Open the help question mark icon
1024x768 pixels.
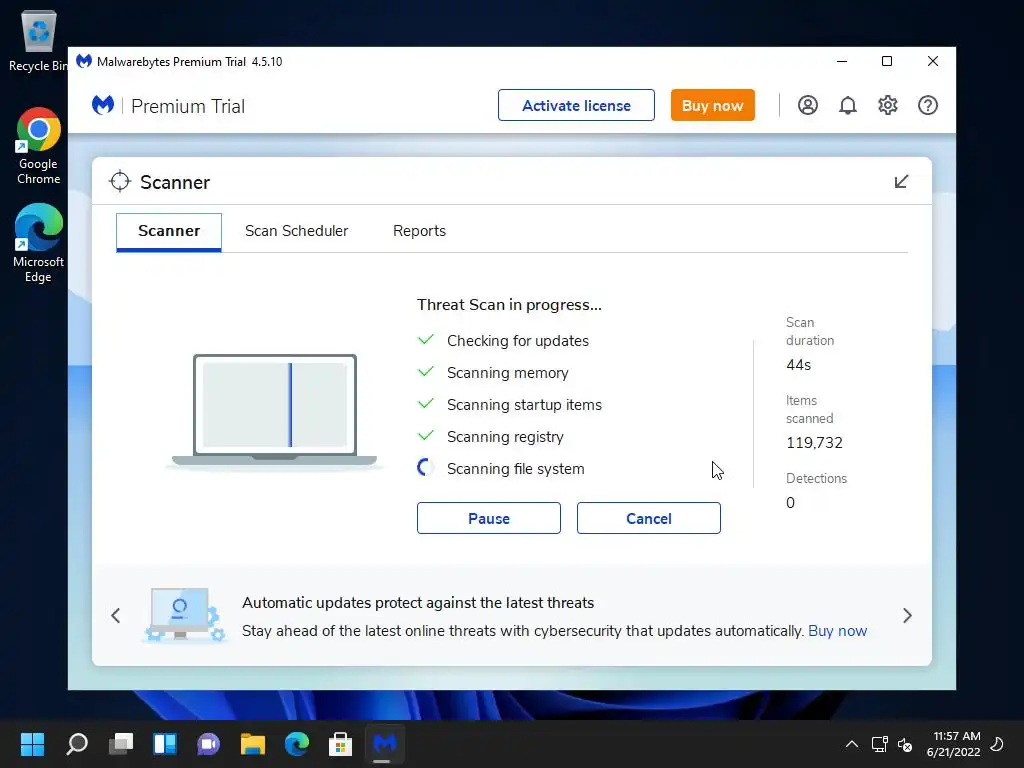[x=927, y=105]
